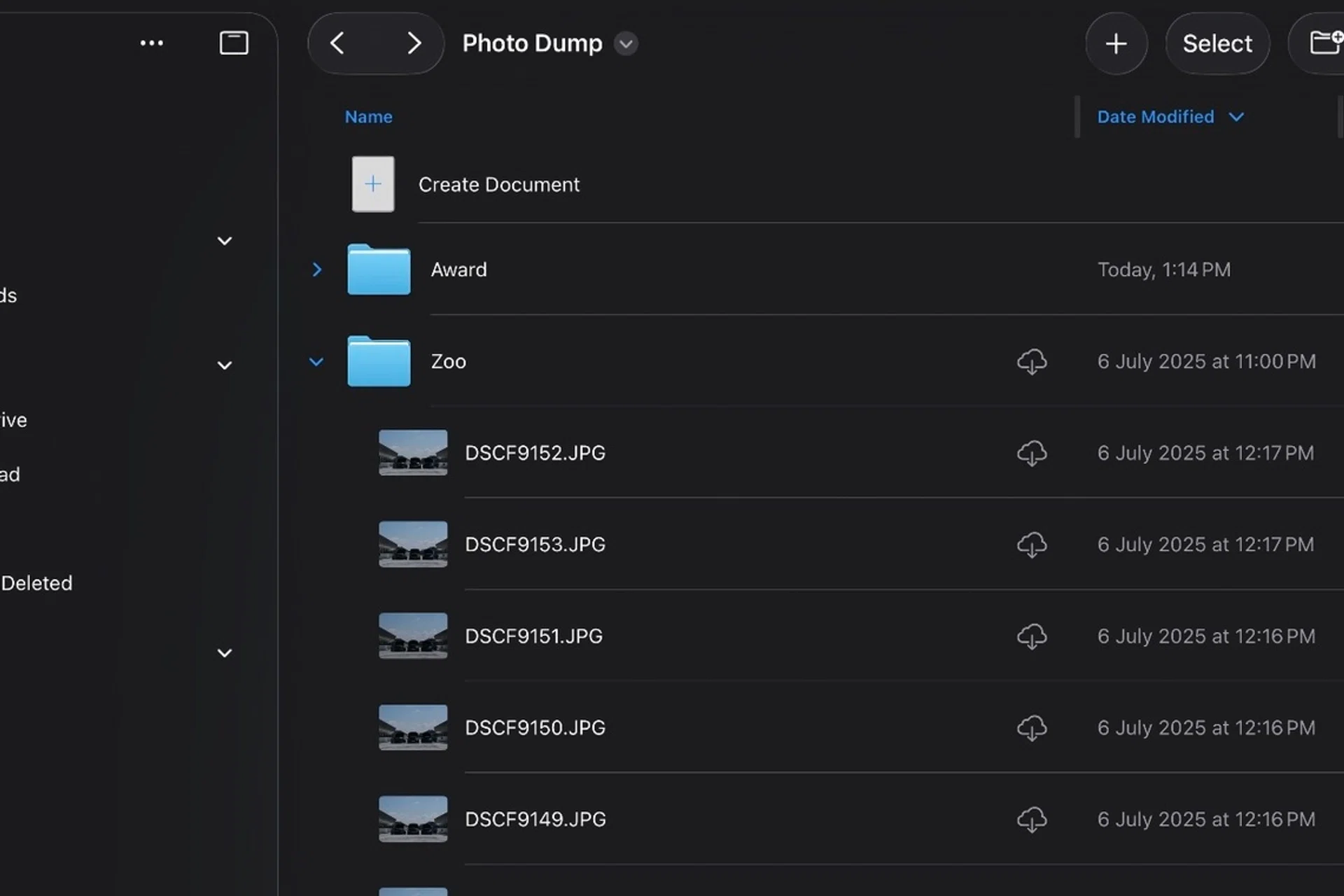This screenshot has height=896, width=1344.
Task: Go forward with the right arrow
Action: [x=414, y=43]
